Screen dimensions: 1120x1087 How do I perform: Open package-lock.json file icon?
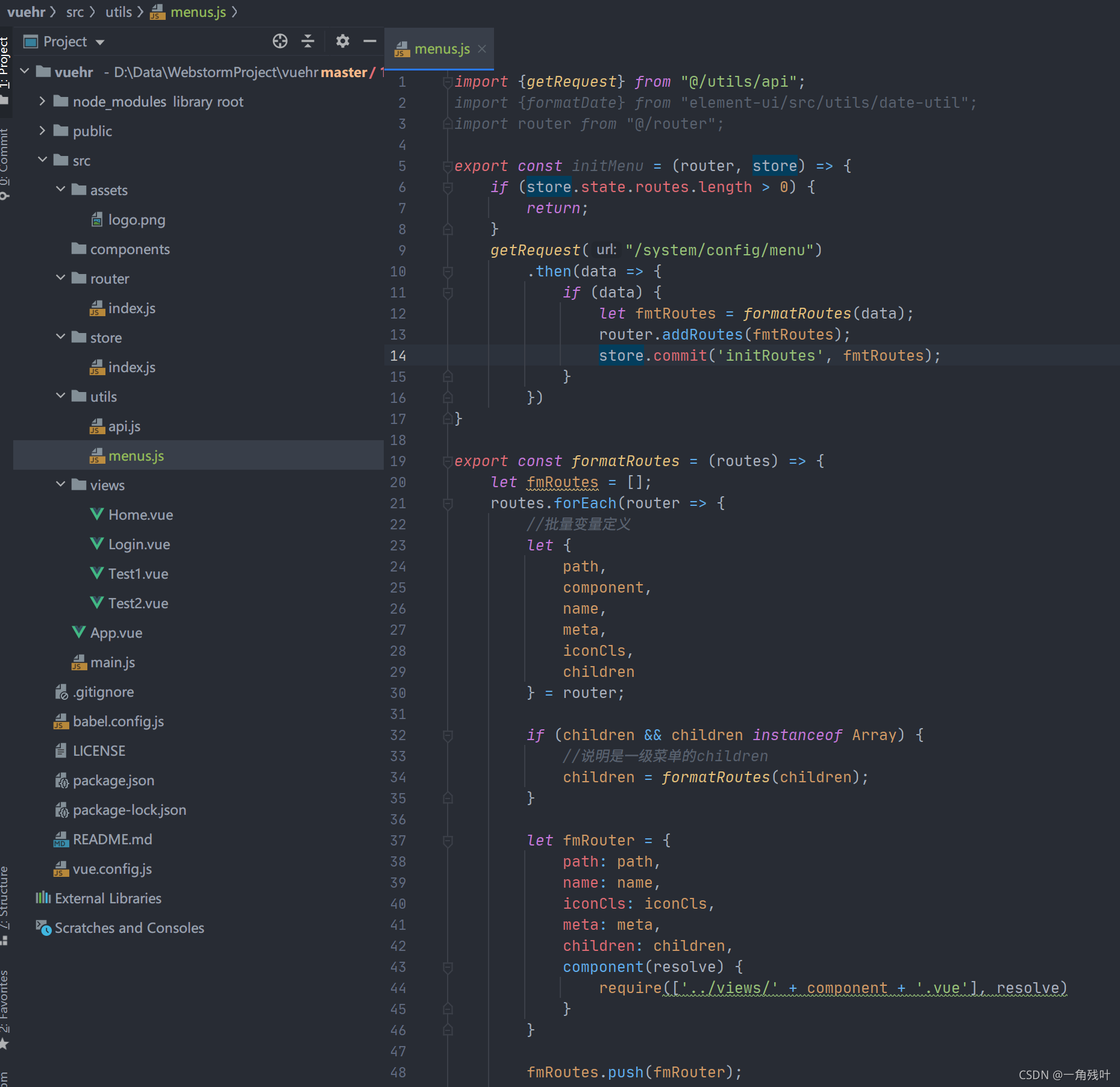click(61, 810)
